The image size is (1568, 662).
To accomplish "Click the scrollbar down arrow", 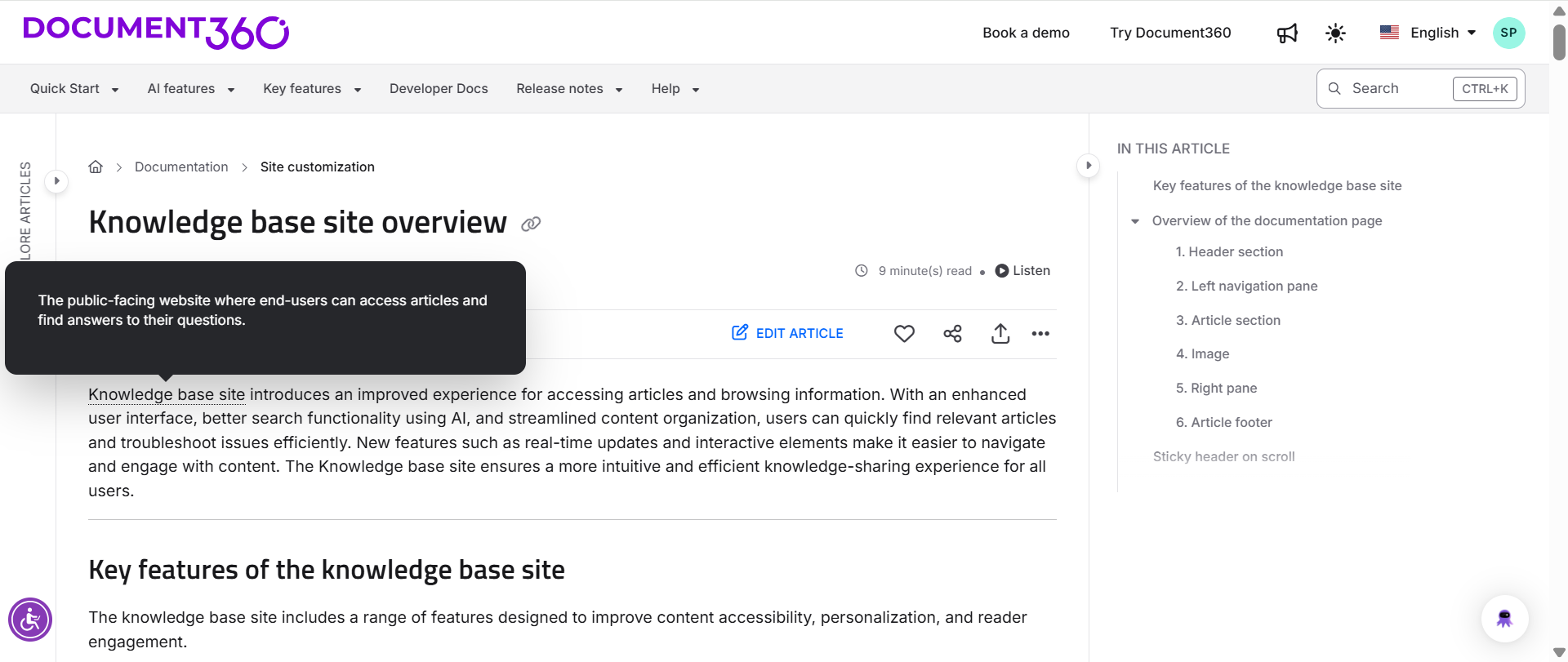I will pyautogui.click(x=1559, y=653).
